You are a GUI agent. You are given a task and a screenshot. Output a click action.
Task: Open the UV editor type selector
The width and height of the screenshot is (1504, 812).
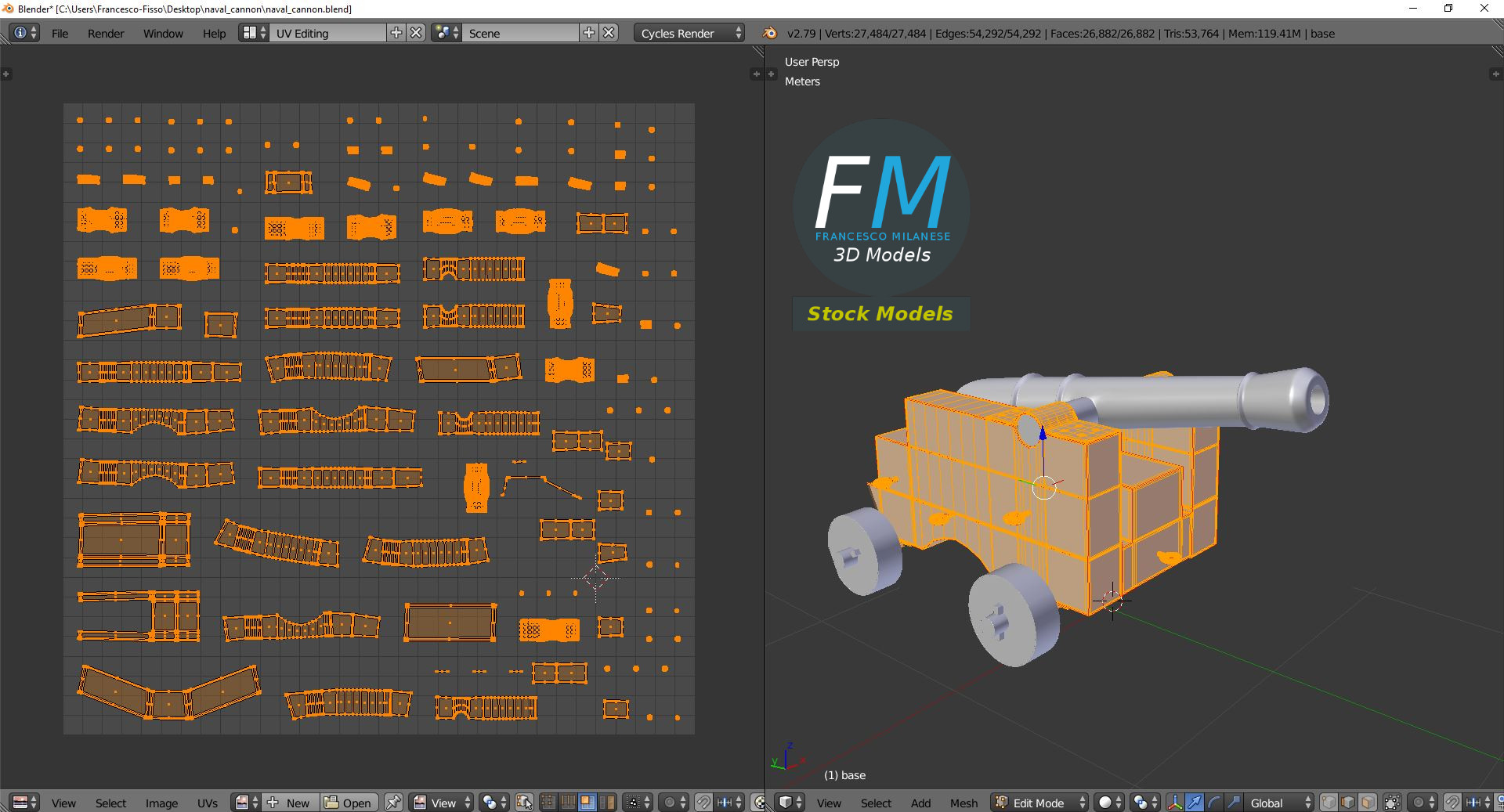pos(25,803)
